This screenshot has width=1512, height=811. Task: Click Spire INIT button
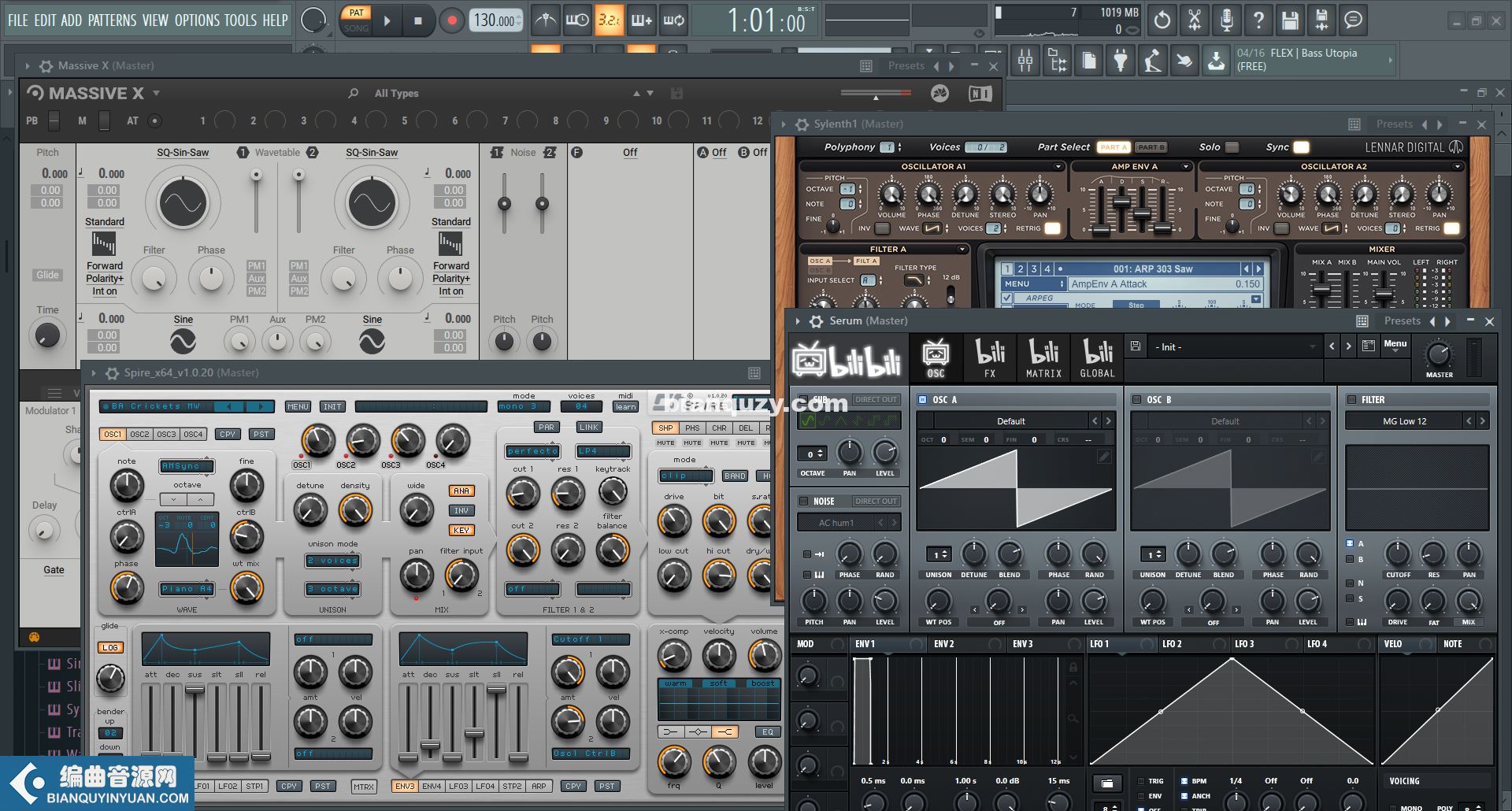point(332,407)
